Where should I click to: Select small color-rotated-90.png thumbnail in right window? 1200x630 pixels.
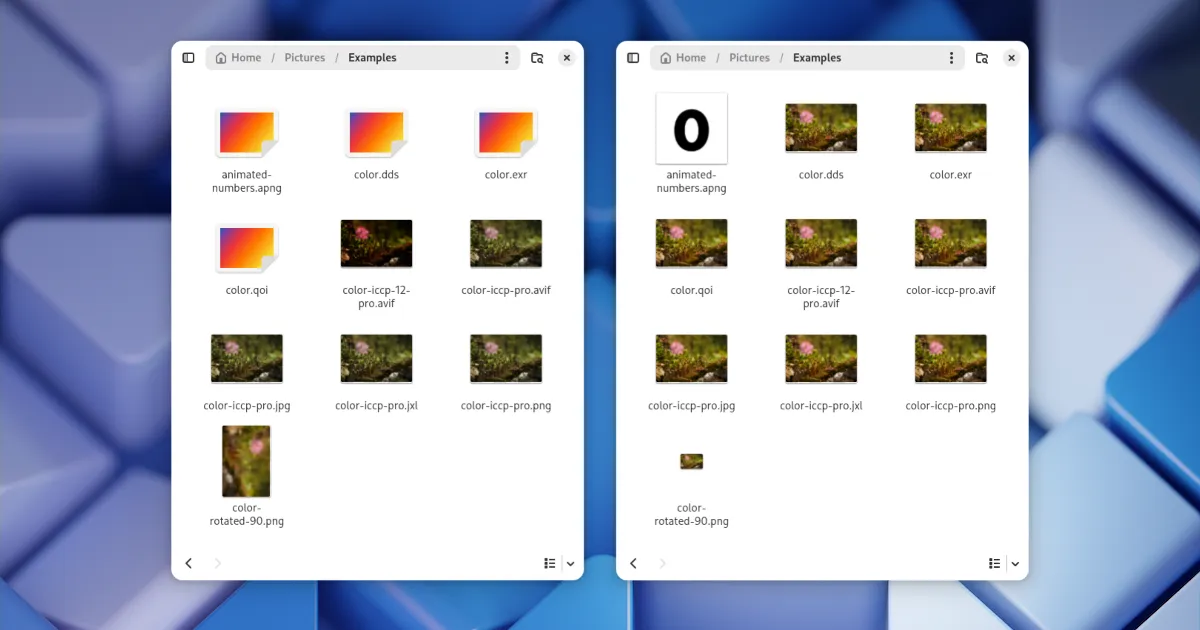(691, 461)
